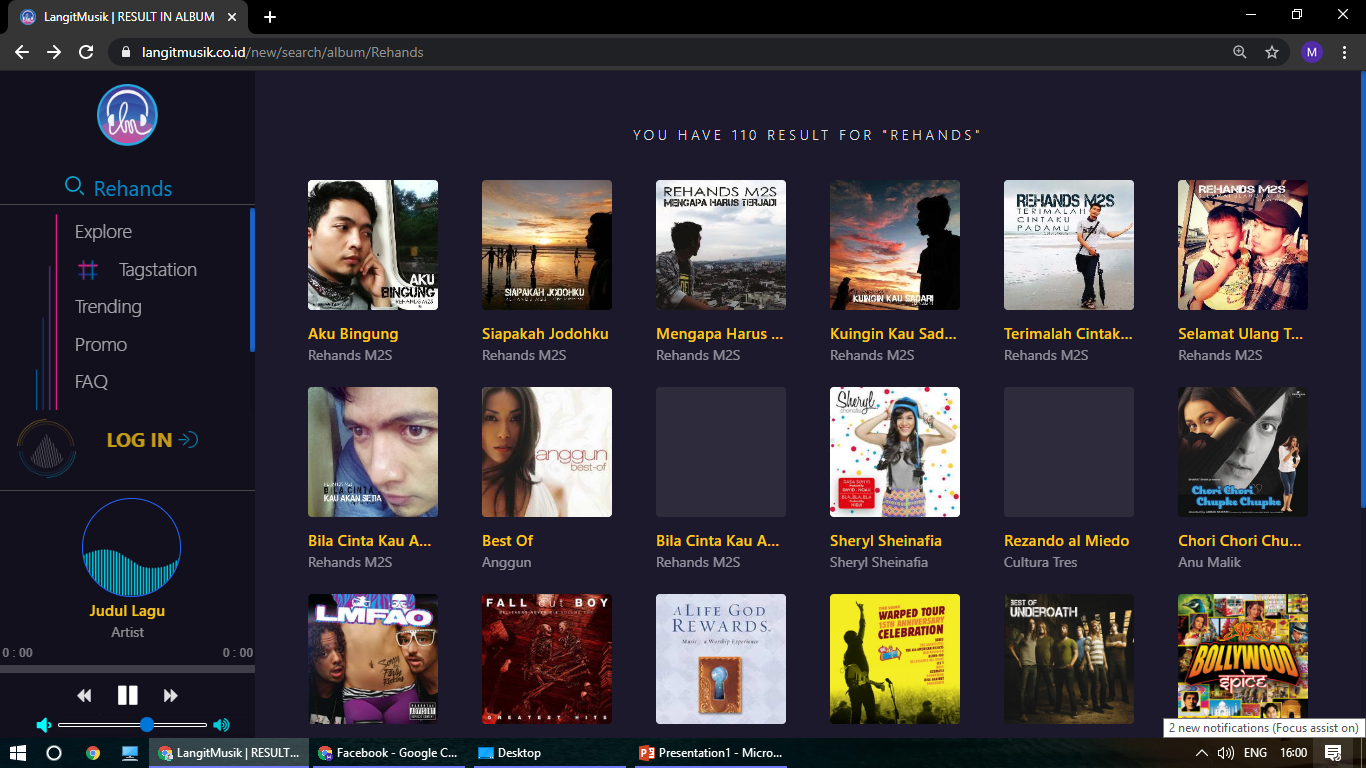The height and width of the screenshot is (768, 1366).
Task: Click the Anu Malik artist name
Action: click(1209, 562)
